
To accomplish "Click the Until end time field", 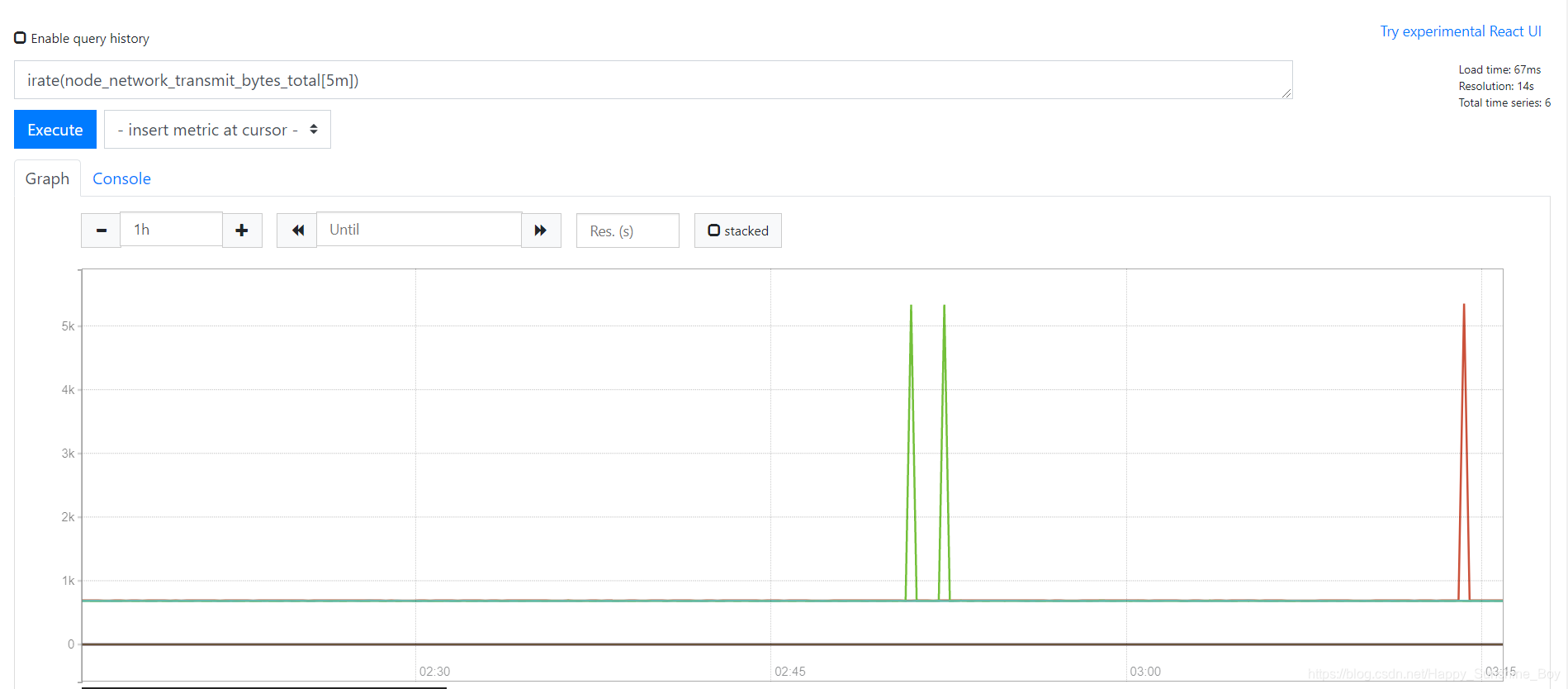I will tap(419, 230).
